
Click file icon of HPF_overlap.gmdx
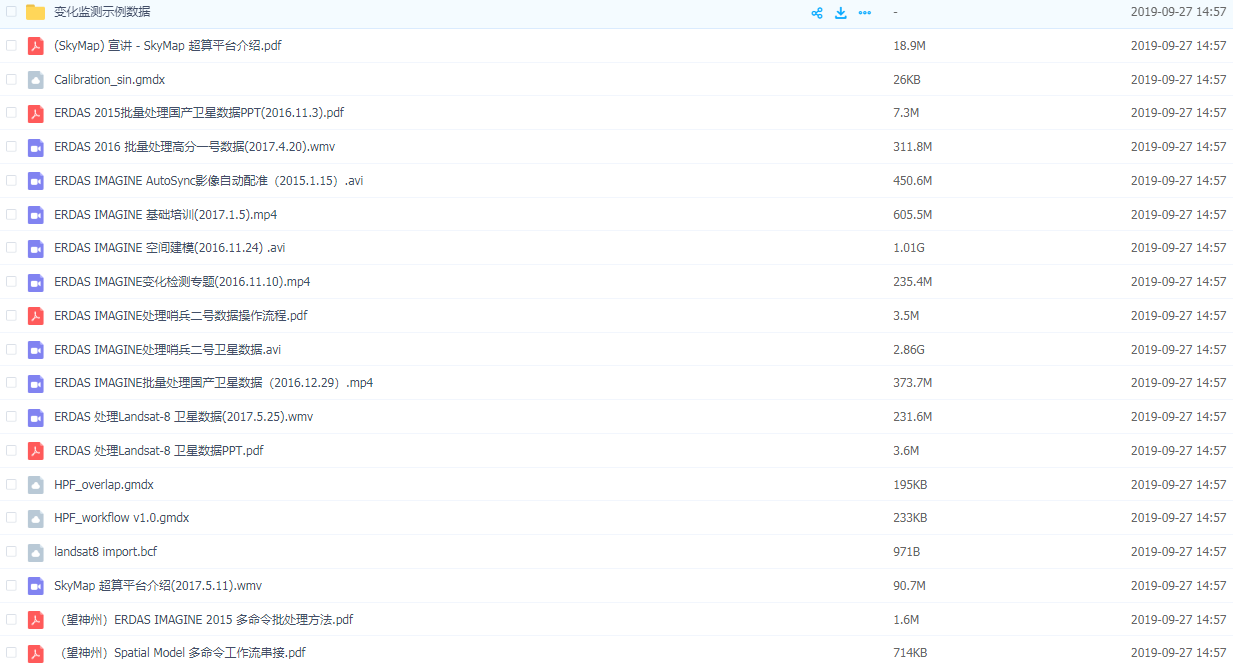pyautogui.click(x=36, y=485)
